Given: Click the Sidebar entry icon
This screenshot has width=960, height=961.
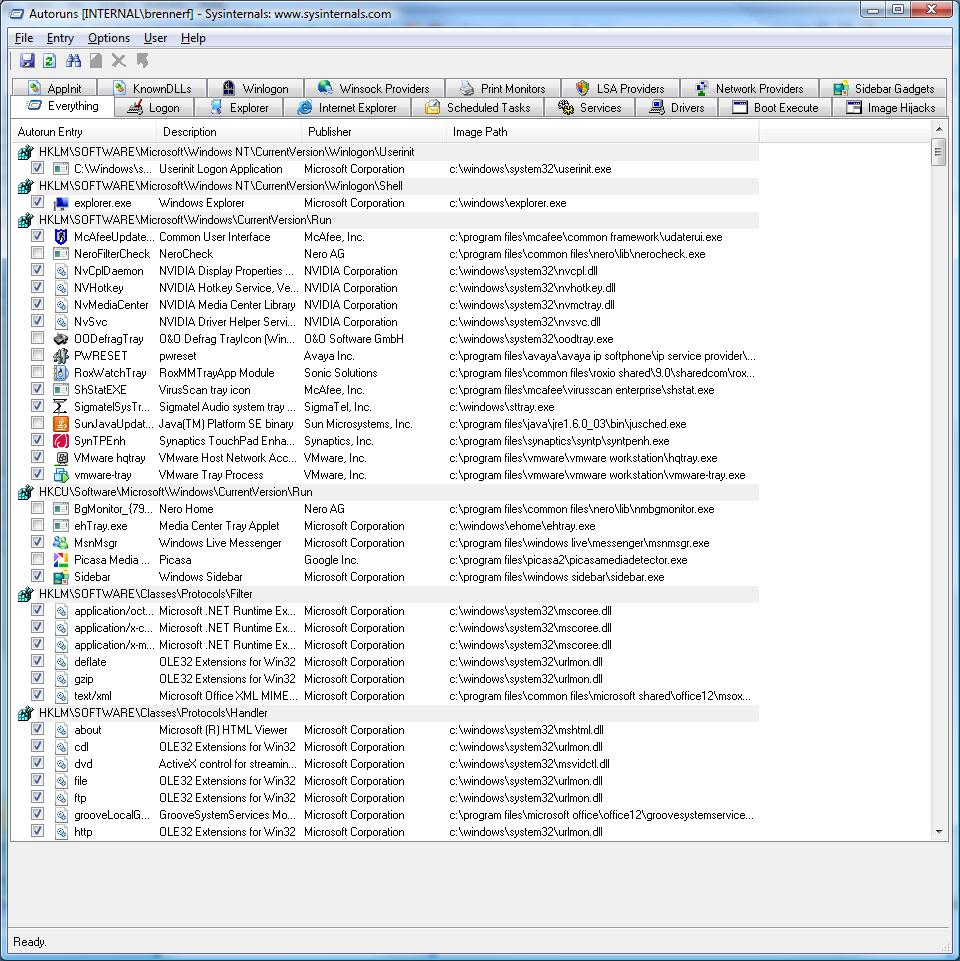Looking at the screenshot, I should 61,577.
